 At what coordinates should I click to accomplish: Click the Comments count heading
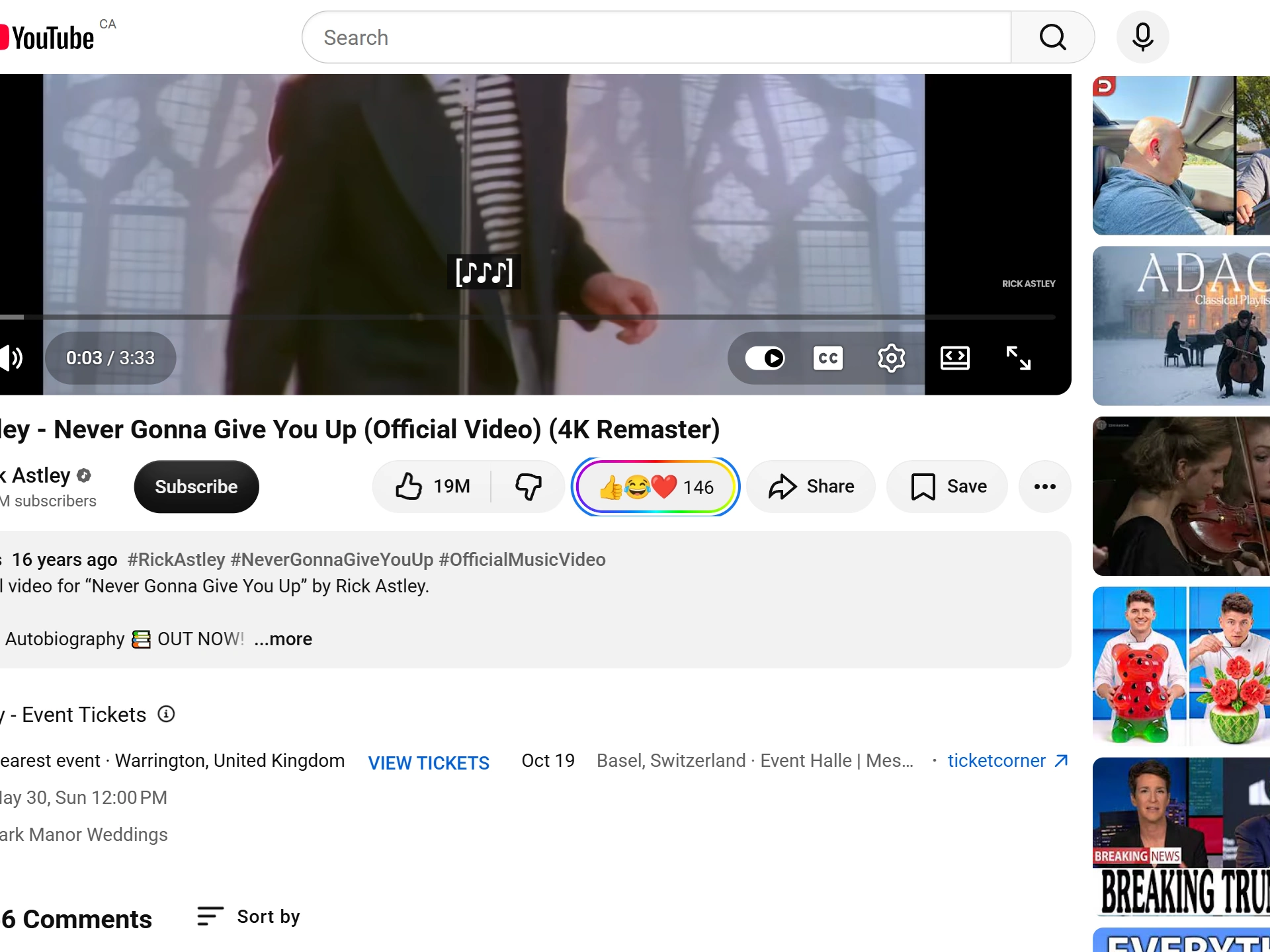point(76,919)
